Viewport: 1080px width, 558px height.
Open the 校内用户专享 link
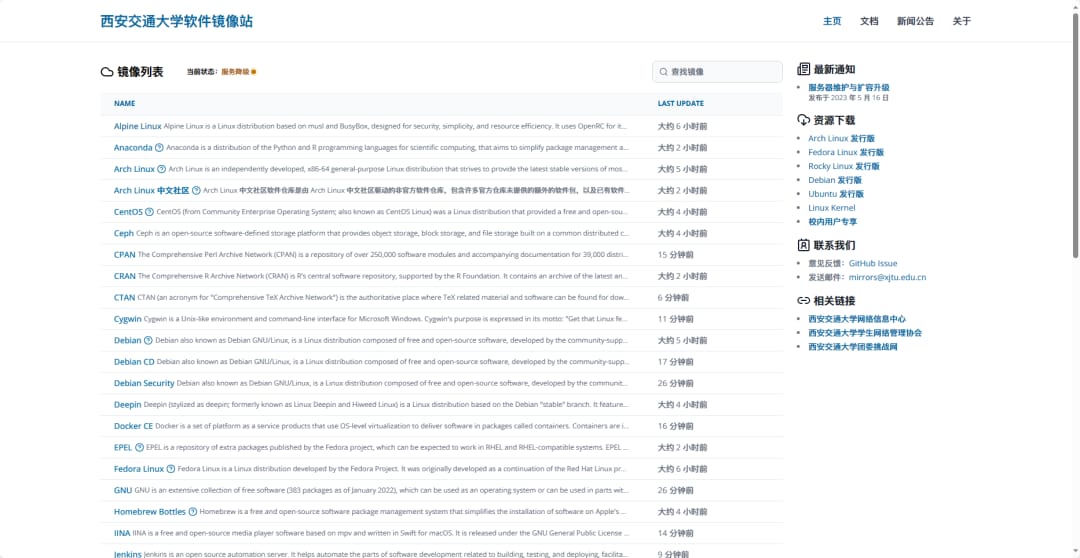(x=832, y=222)
